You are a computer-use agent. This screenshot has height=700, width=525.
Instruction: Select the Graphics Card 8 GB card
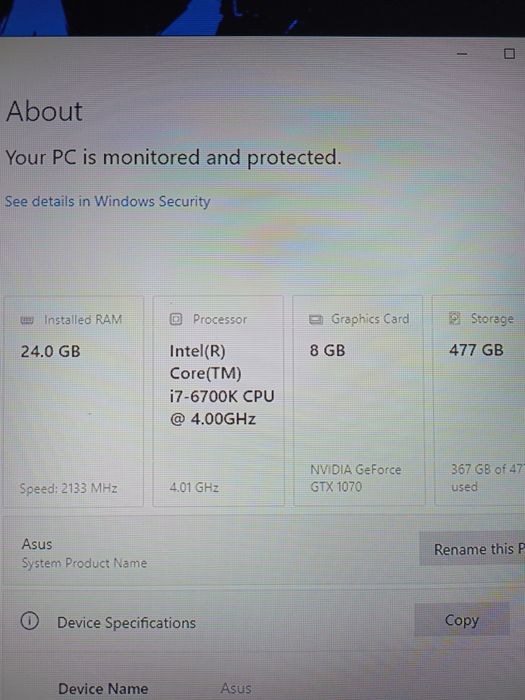click(x=359, y=401)
